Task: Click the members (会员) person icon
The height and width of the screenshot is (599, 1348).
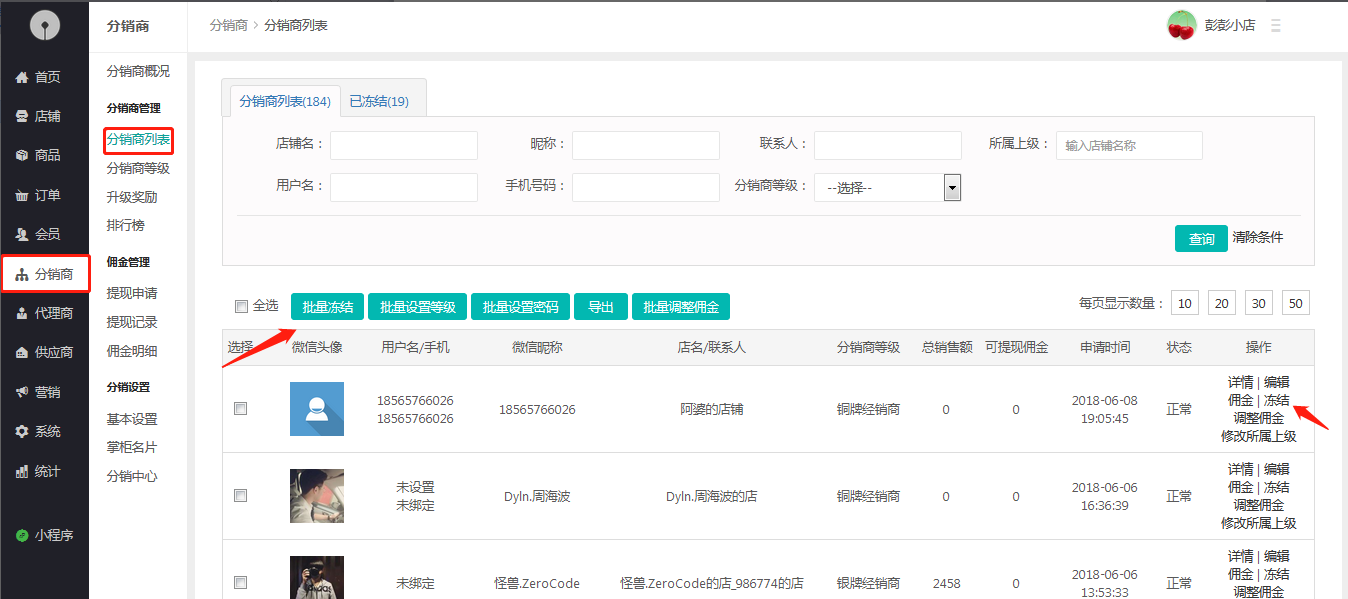Action: 22,234
